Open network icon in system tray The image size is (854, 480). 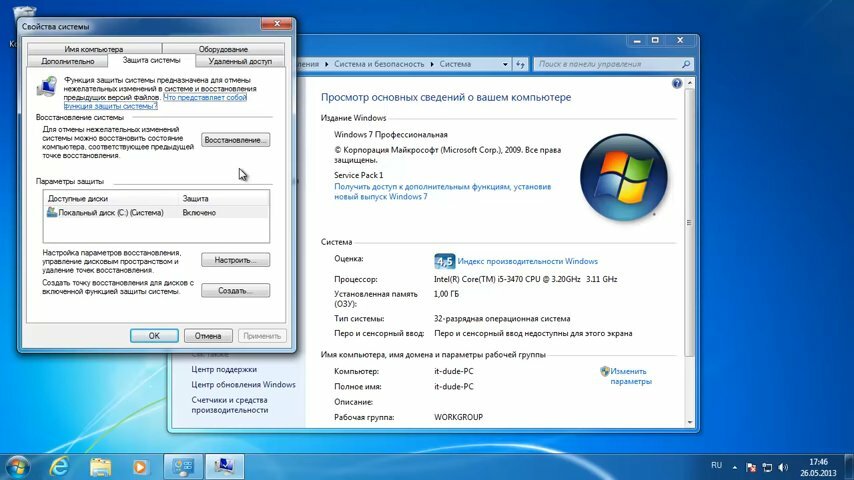click(x=767, y=467)
